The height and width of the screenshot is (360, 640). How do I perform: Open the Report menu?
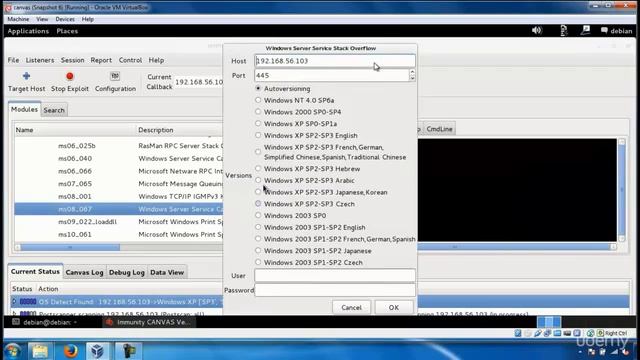click(x=101, y=60)
